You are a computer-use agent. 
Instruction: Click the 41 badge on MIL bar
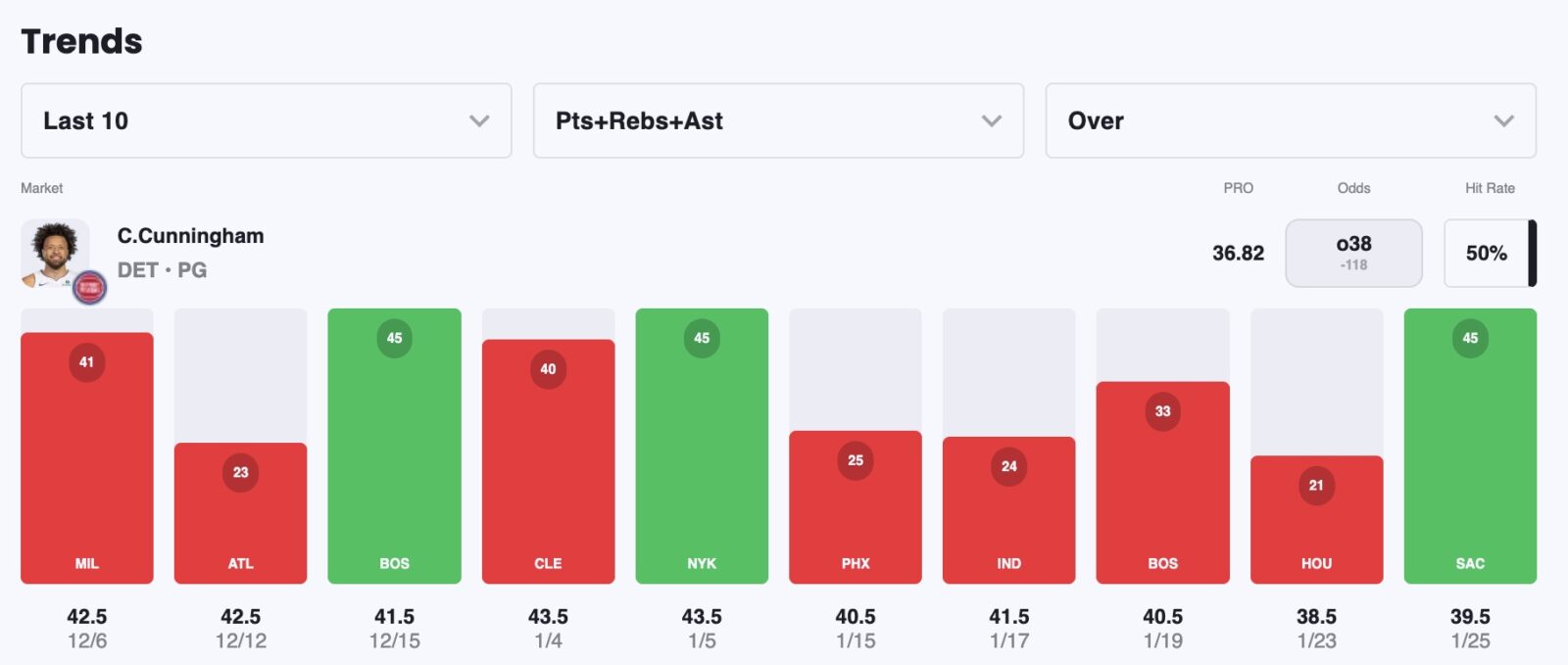tap(87, 362)
